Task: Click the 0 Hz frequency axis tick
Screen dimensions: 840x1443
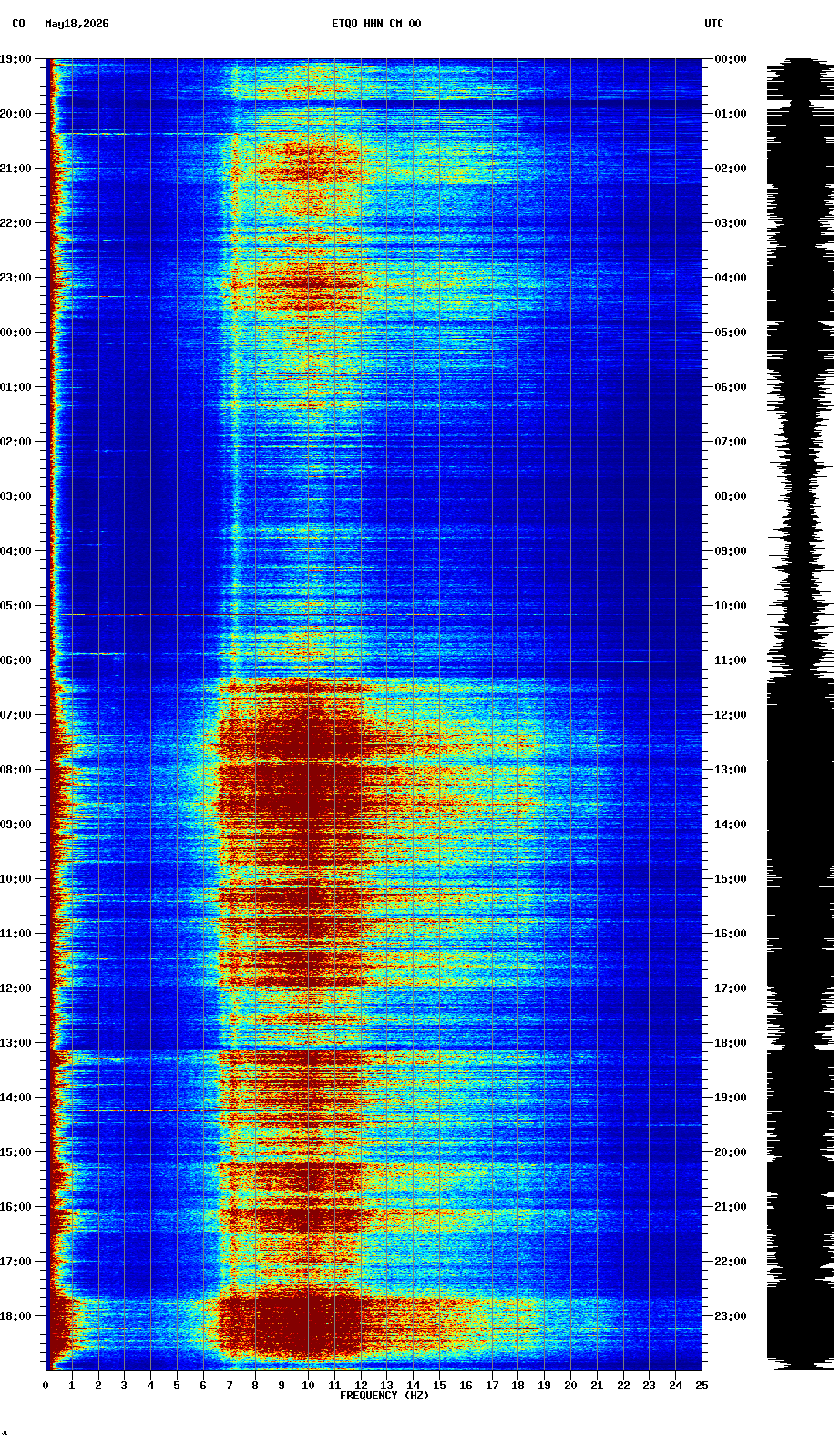Action: (46, 1386)
